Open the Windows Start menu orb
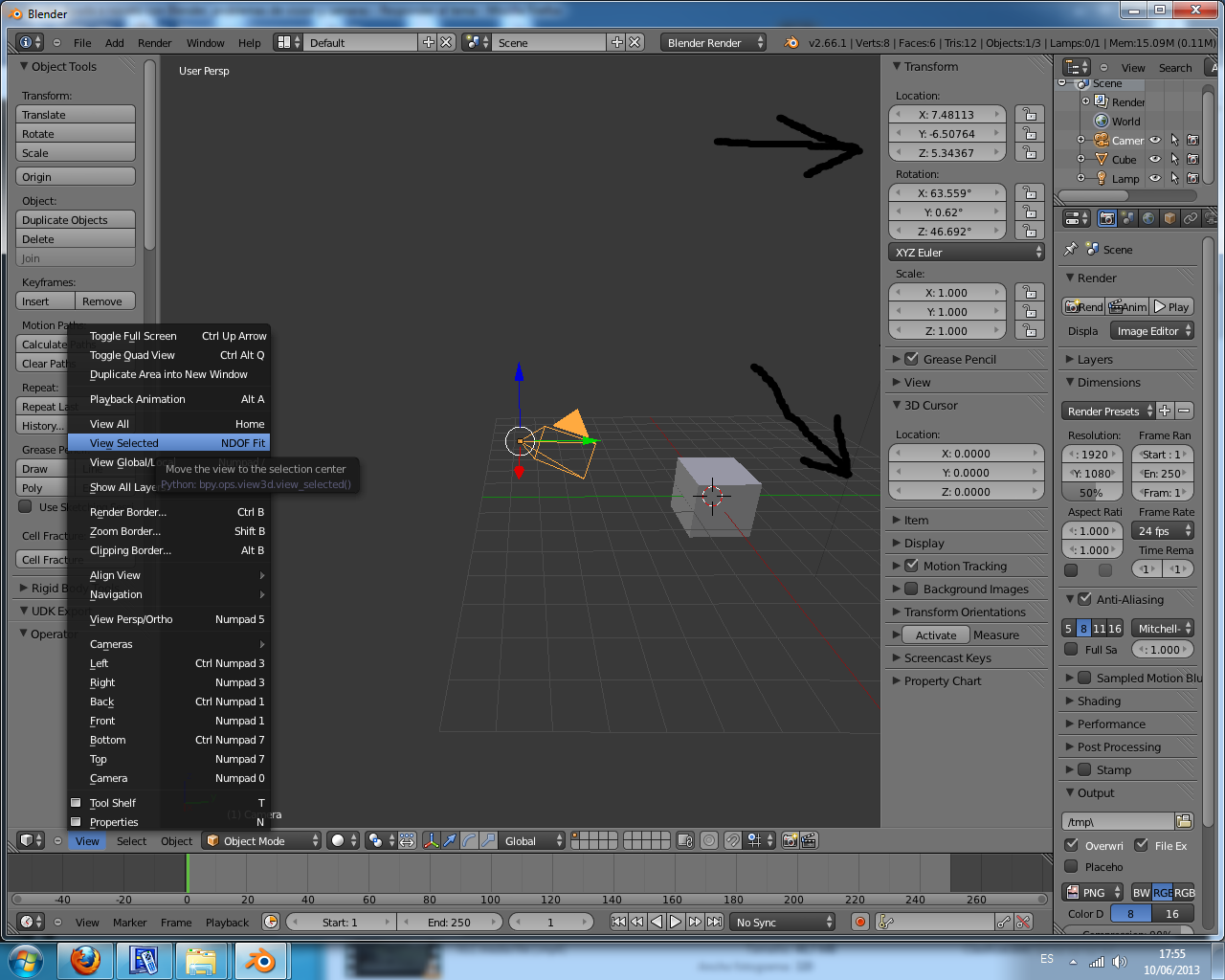The height and width of the screenshot is (980, 1225). pos(26,960)
